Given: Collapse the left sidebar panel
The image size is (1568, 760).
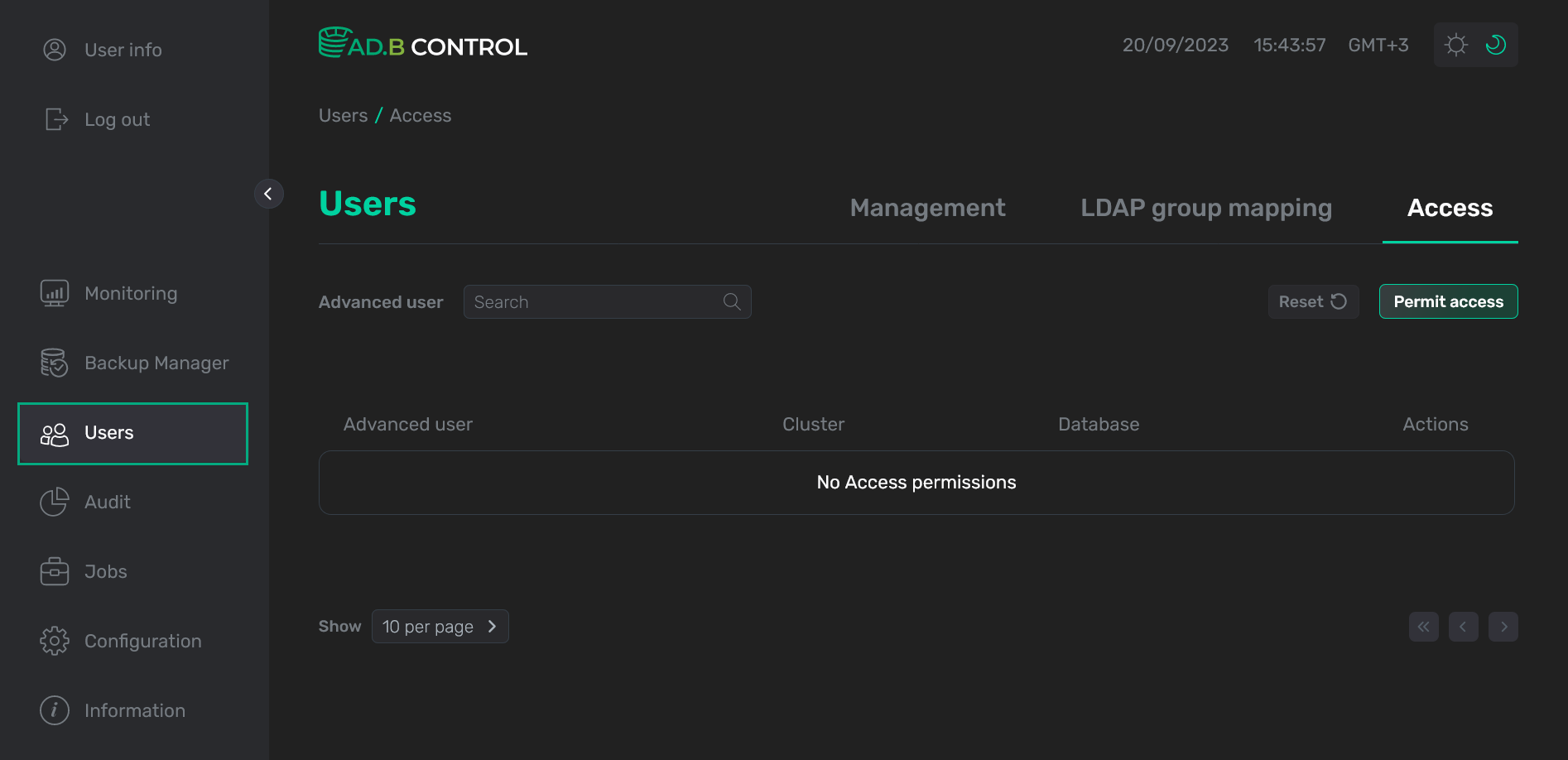Looking at the screenshot, I should coord(268,193).
